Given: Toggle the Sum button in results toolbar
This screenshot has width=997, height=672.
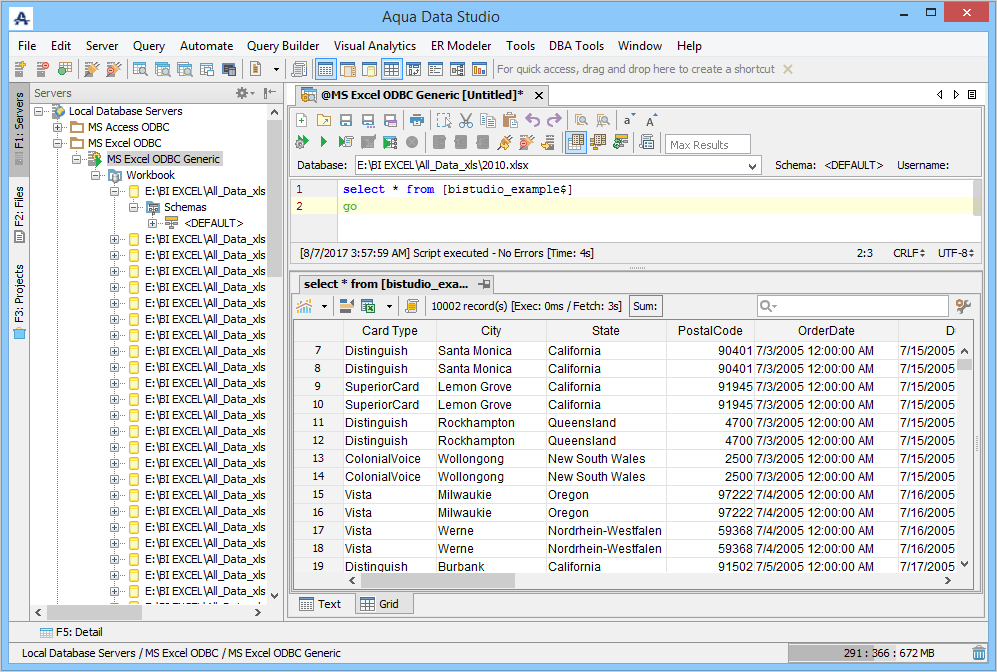Looking at the screenshot, I should [x=645, y=306].
